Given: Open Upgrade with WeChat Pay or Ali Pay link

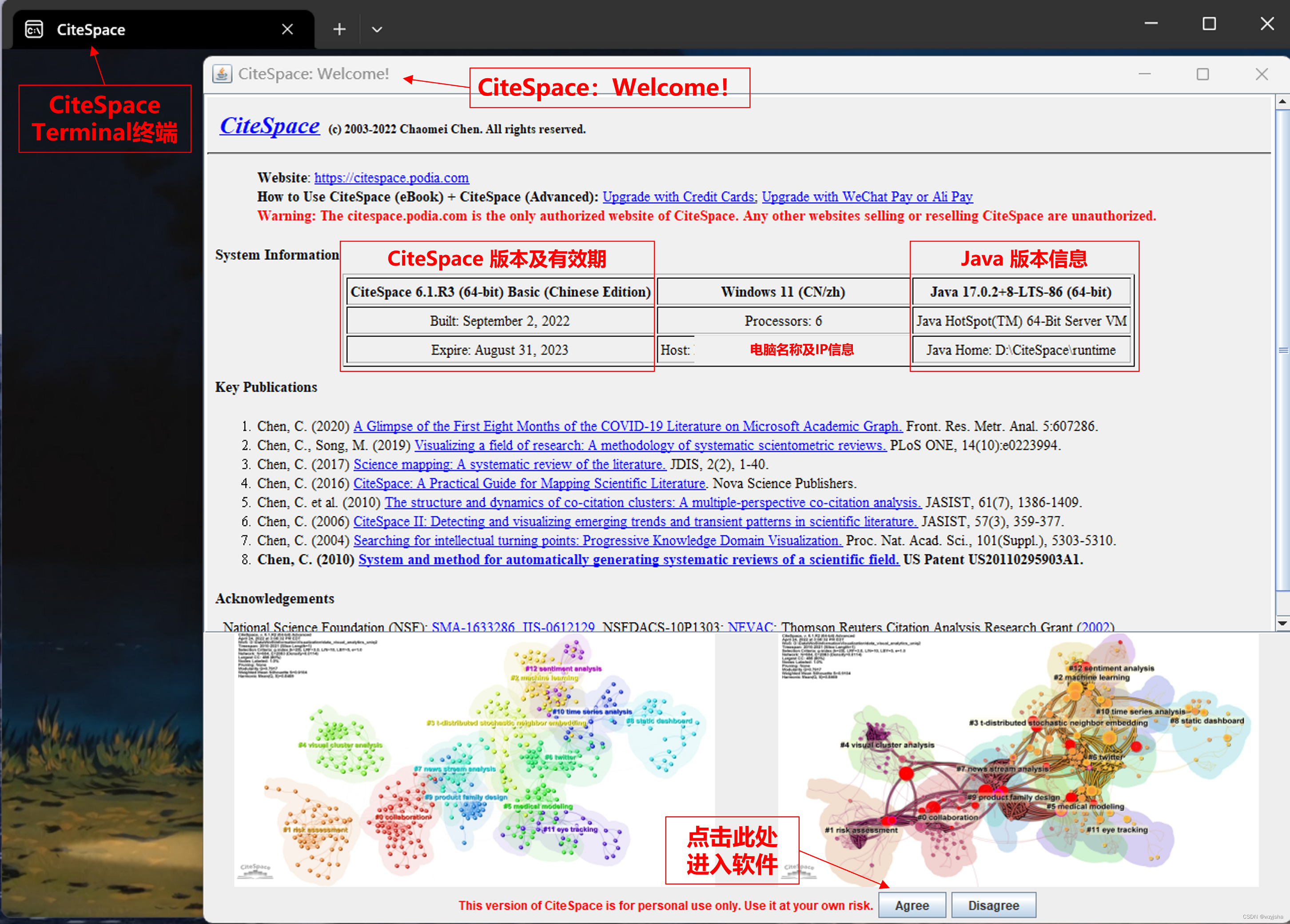Looking at the screenshot, I should 868,197.
